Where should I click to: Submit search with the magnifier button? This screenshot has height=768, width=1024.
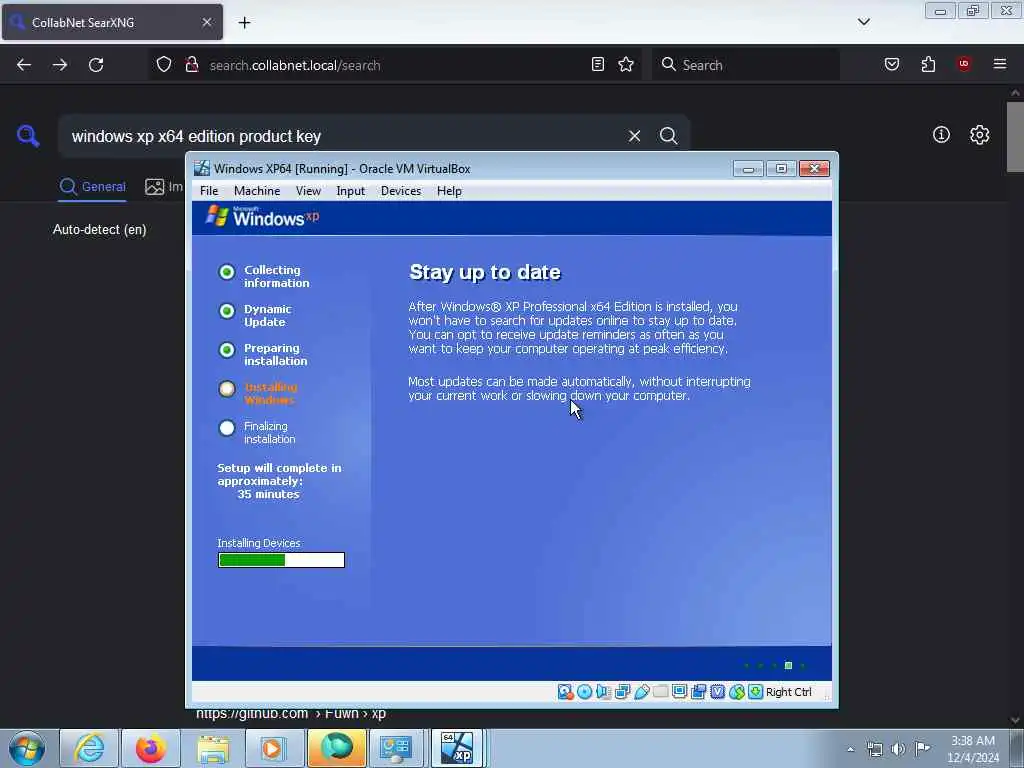[x=668, y=136]
